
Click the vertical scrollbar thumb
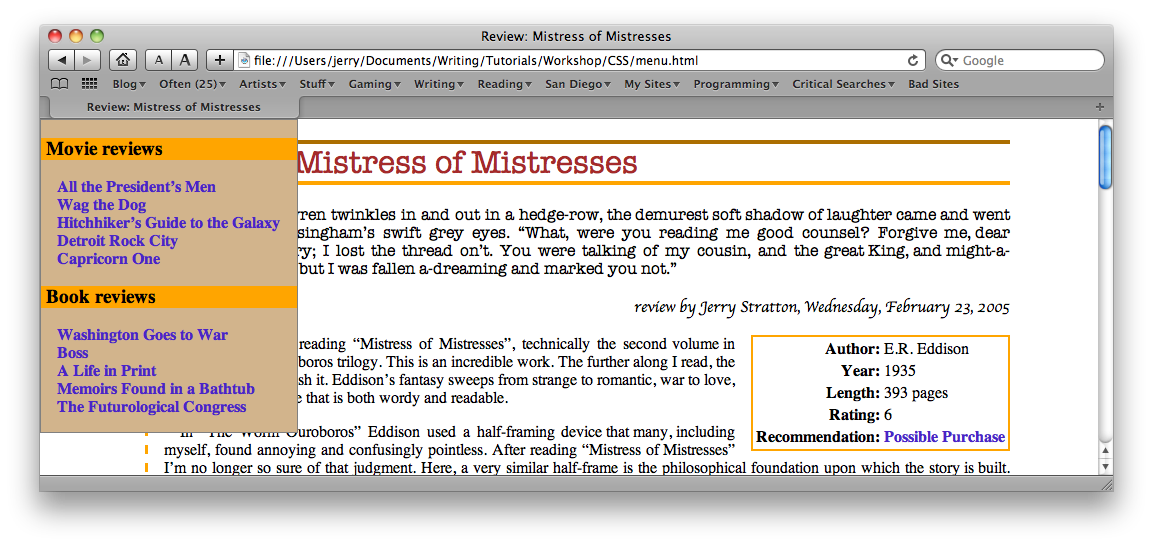(1105, 157)
